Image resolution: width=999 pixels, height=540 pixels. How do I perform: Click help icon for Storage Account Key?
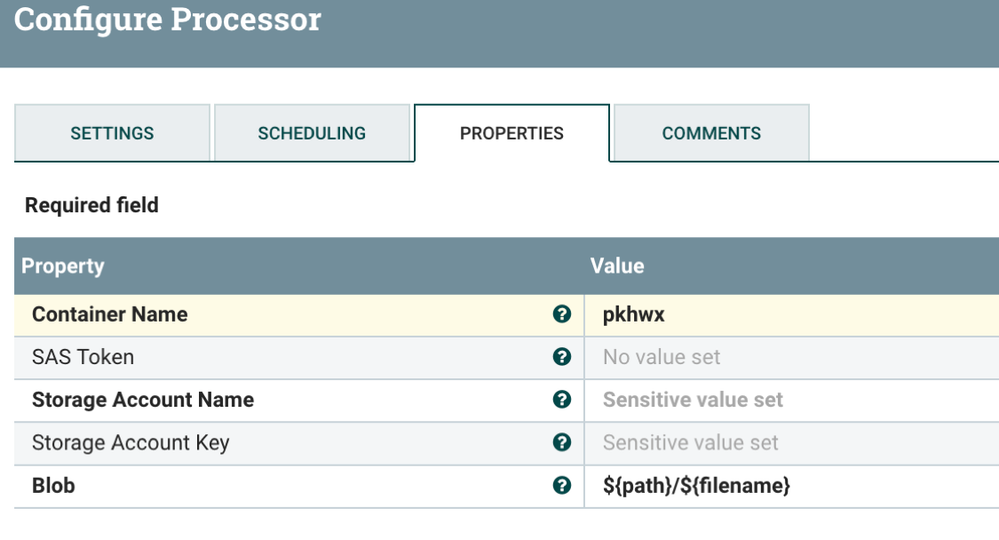tap(562, 443)
